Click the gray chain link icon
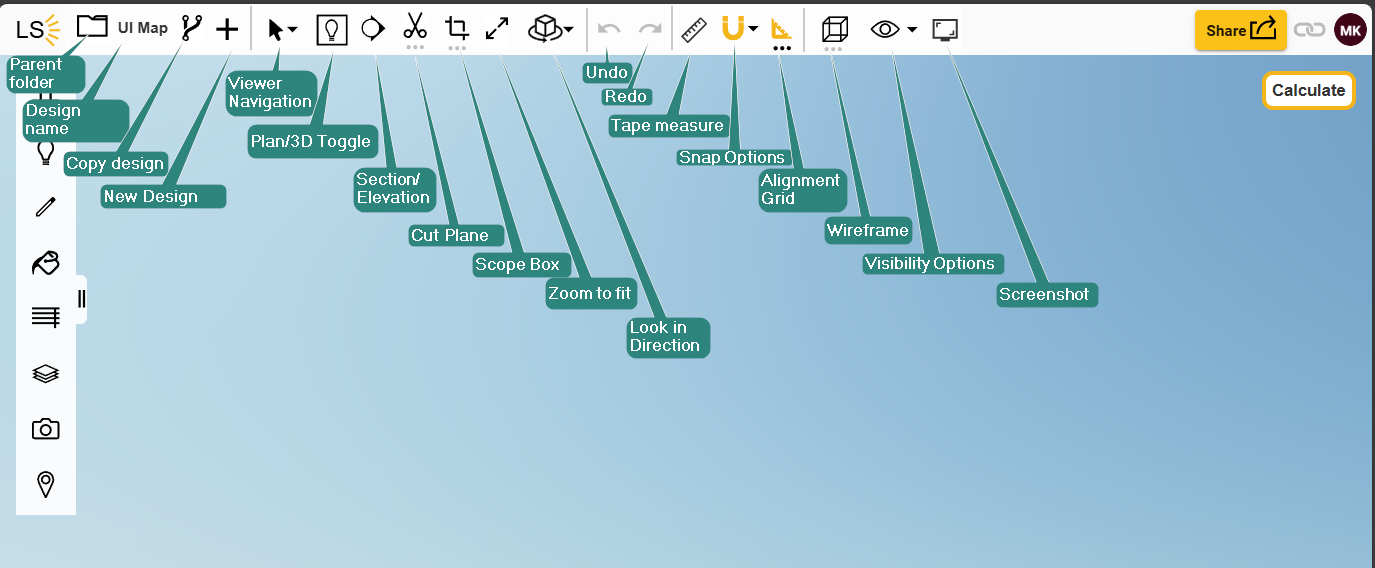 (x=1309, y=30)
